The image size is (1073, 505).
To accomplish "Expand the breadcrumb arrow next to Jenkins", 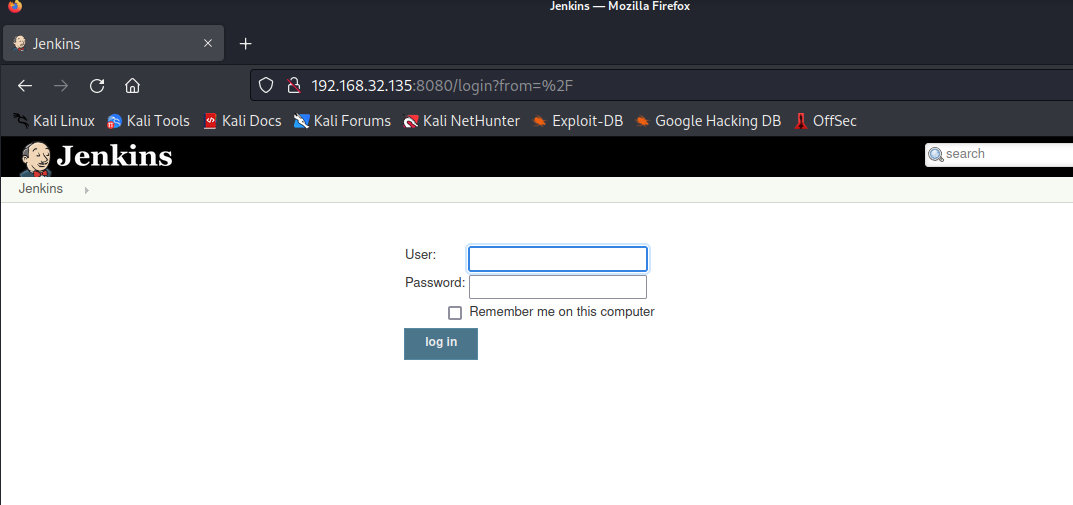I will click(x=86, y=190).
